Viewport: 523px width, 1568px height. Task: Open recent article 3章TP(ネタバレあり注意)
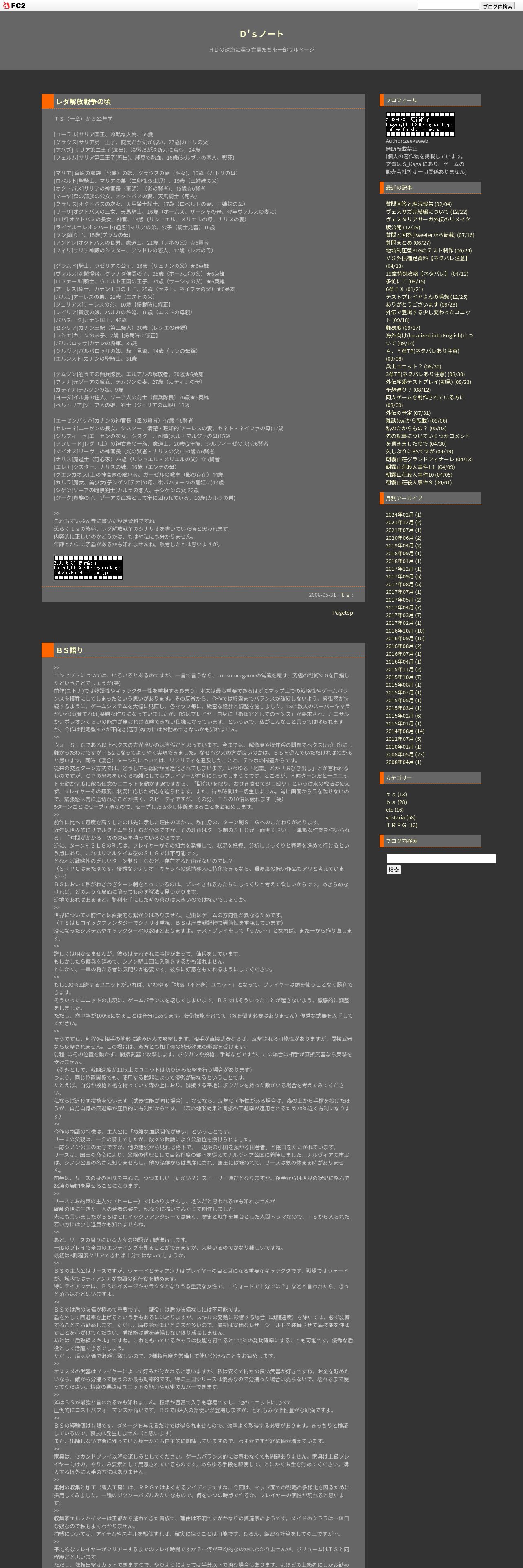425,374
